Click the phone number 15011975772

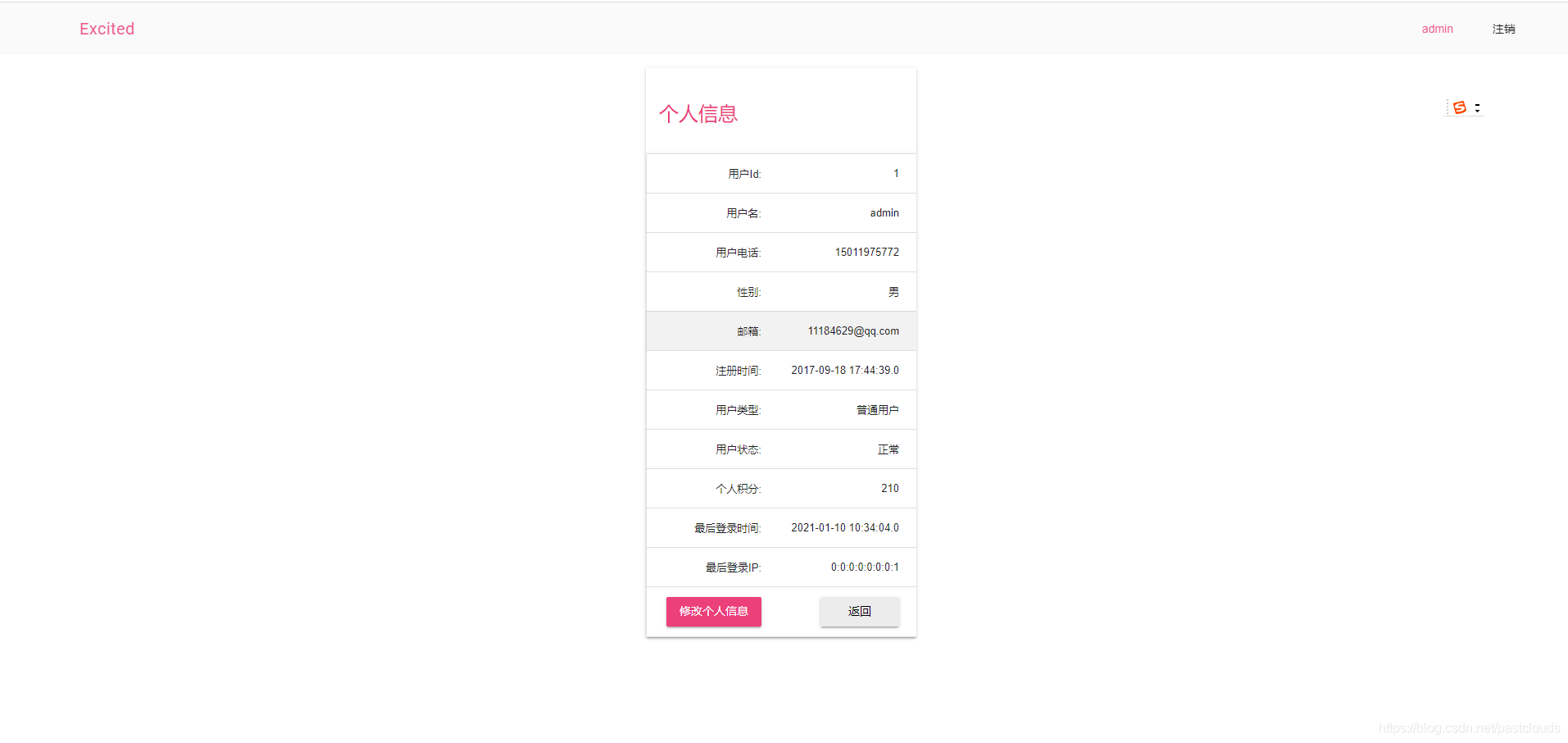[x=866, y=252]
